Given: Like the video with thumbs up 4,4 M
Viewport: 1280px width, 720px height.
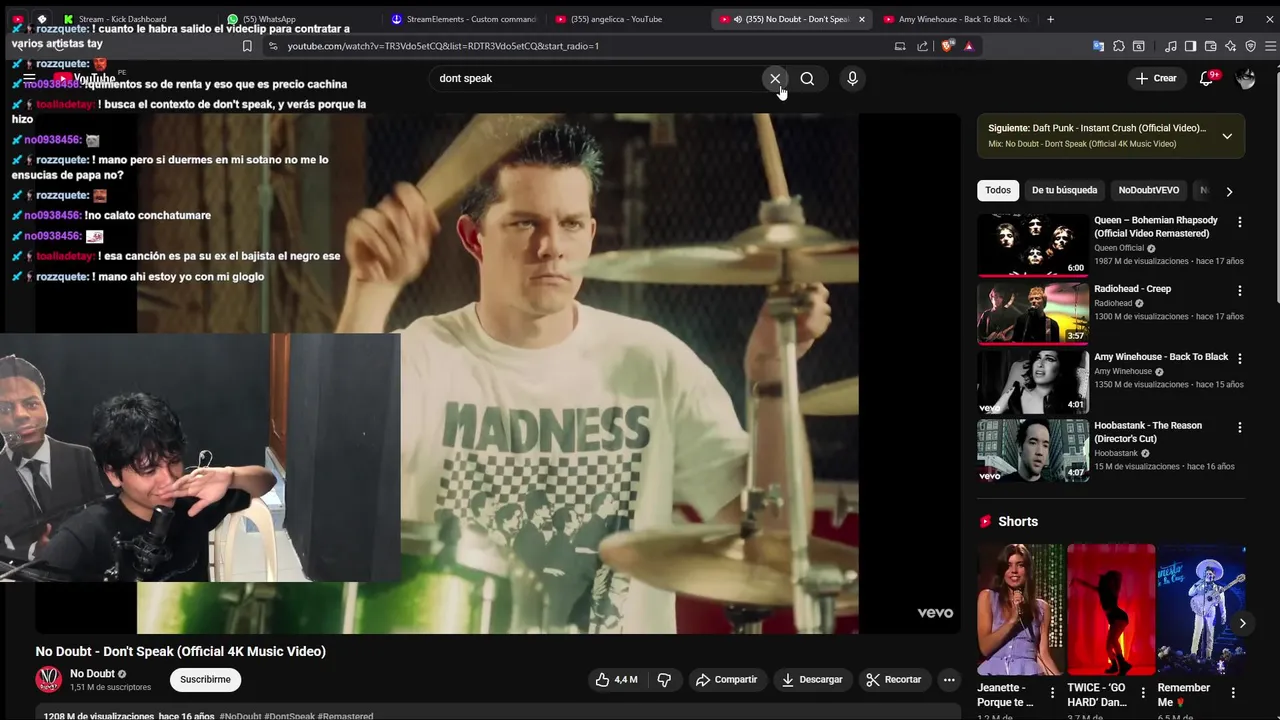Looking at the screenshot, I should pyautogui.click(x=616, y=680).
